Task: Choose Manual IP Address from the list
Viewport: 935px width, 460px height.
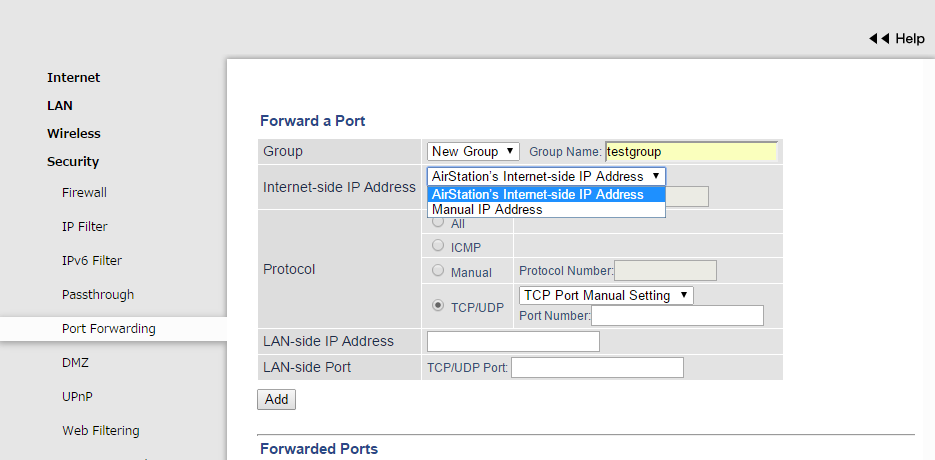Action: (487, 210)
